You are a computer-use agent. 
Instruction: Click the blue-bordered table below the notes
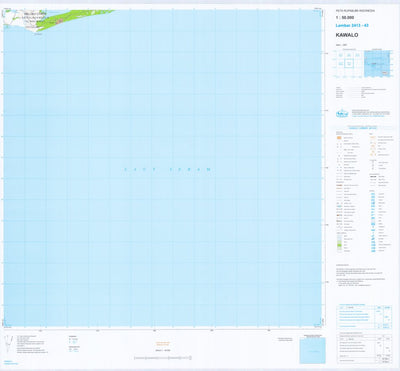pyautogui.click(x=364, y=316)
